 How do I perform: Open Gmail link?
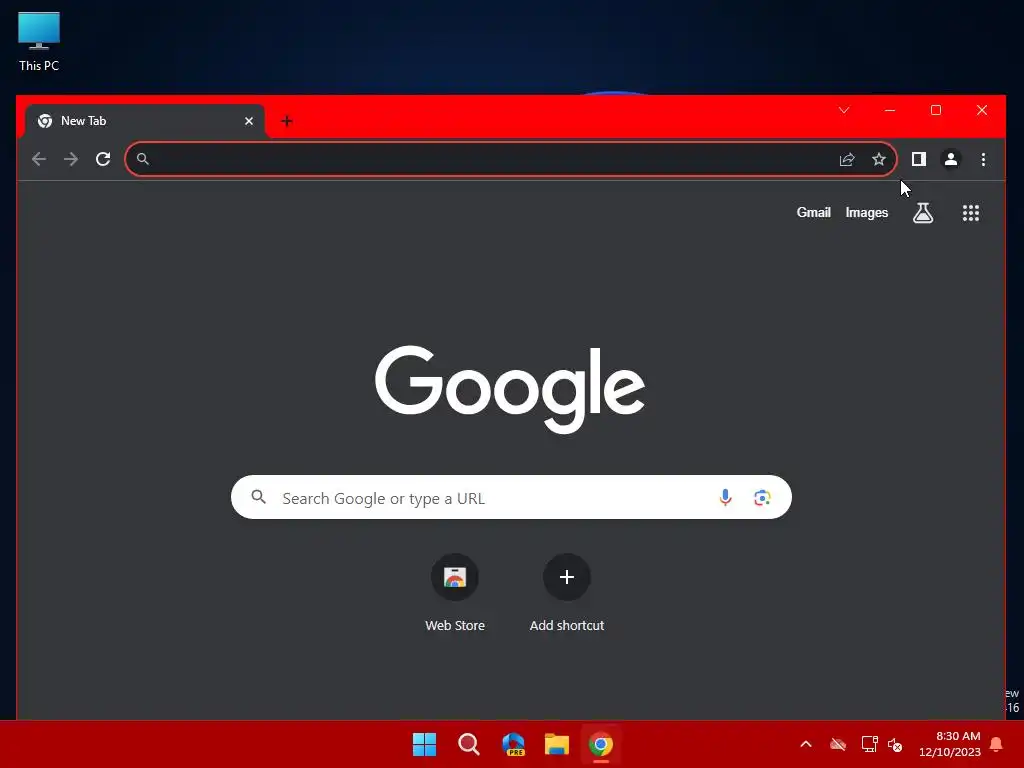[813, 212]
